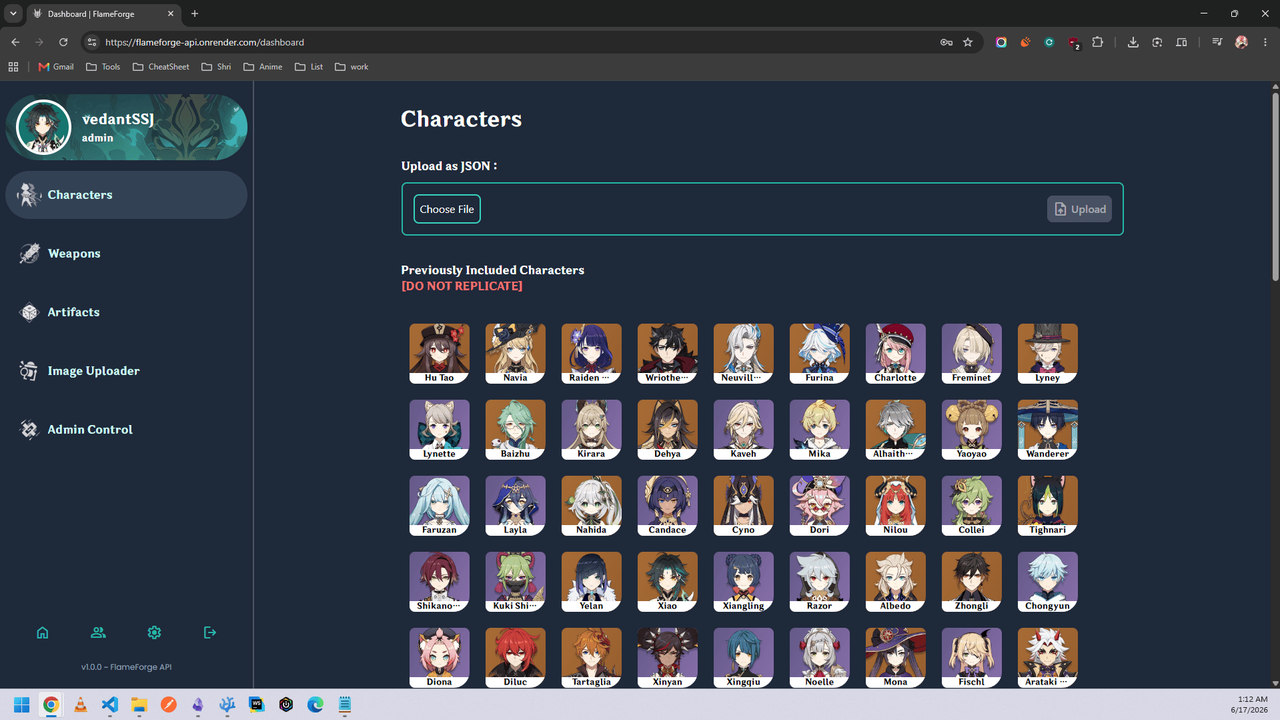This screenshot has height=720, width=1280.
Task: Open the Chrome extensions puzzle icon
Action: click(x=1098, y=42)
